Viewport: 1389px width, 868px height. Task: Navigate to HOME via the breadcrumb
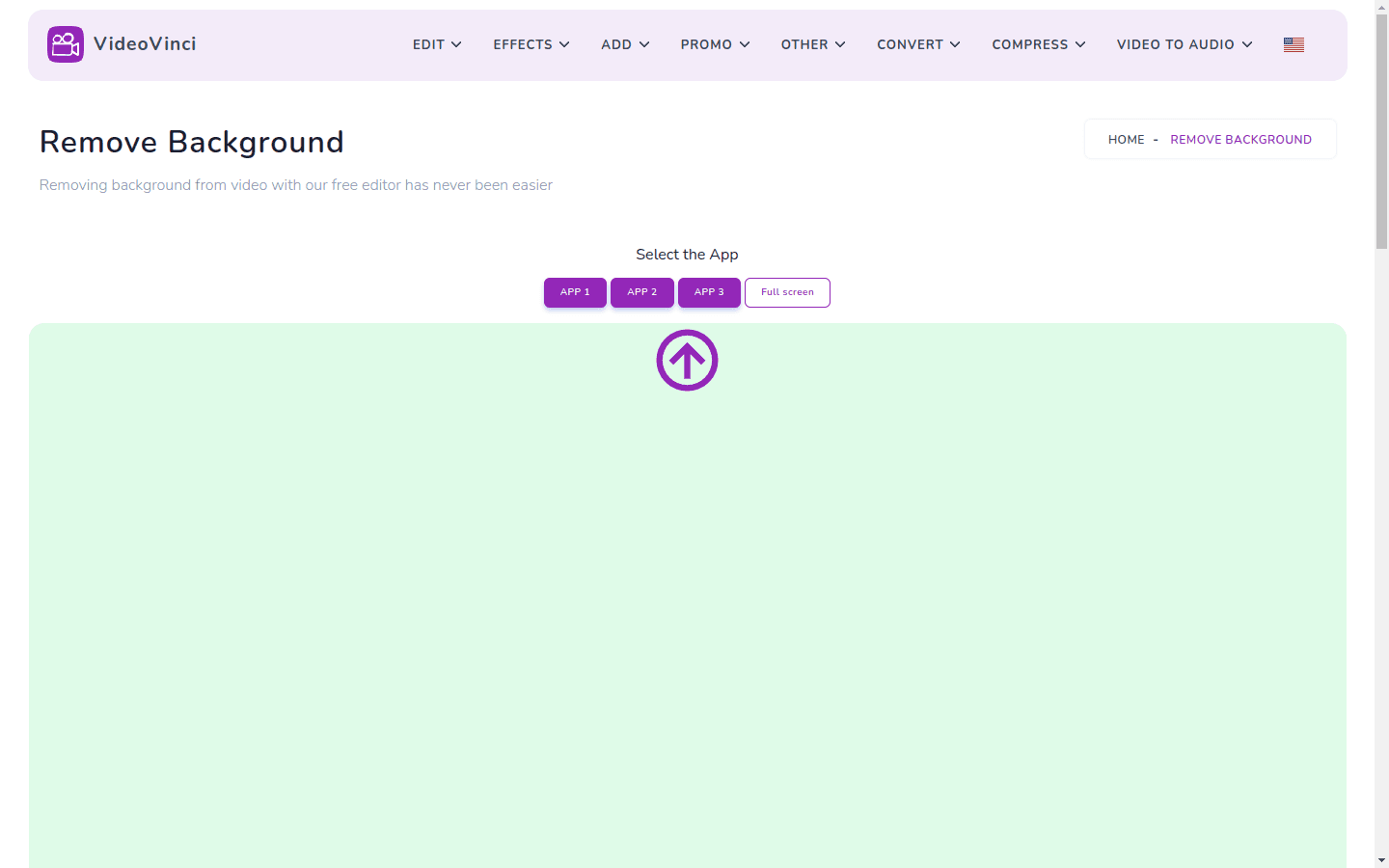click(1126, 139)
